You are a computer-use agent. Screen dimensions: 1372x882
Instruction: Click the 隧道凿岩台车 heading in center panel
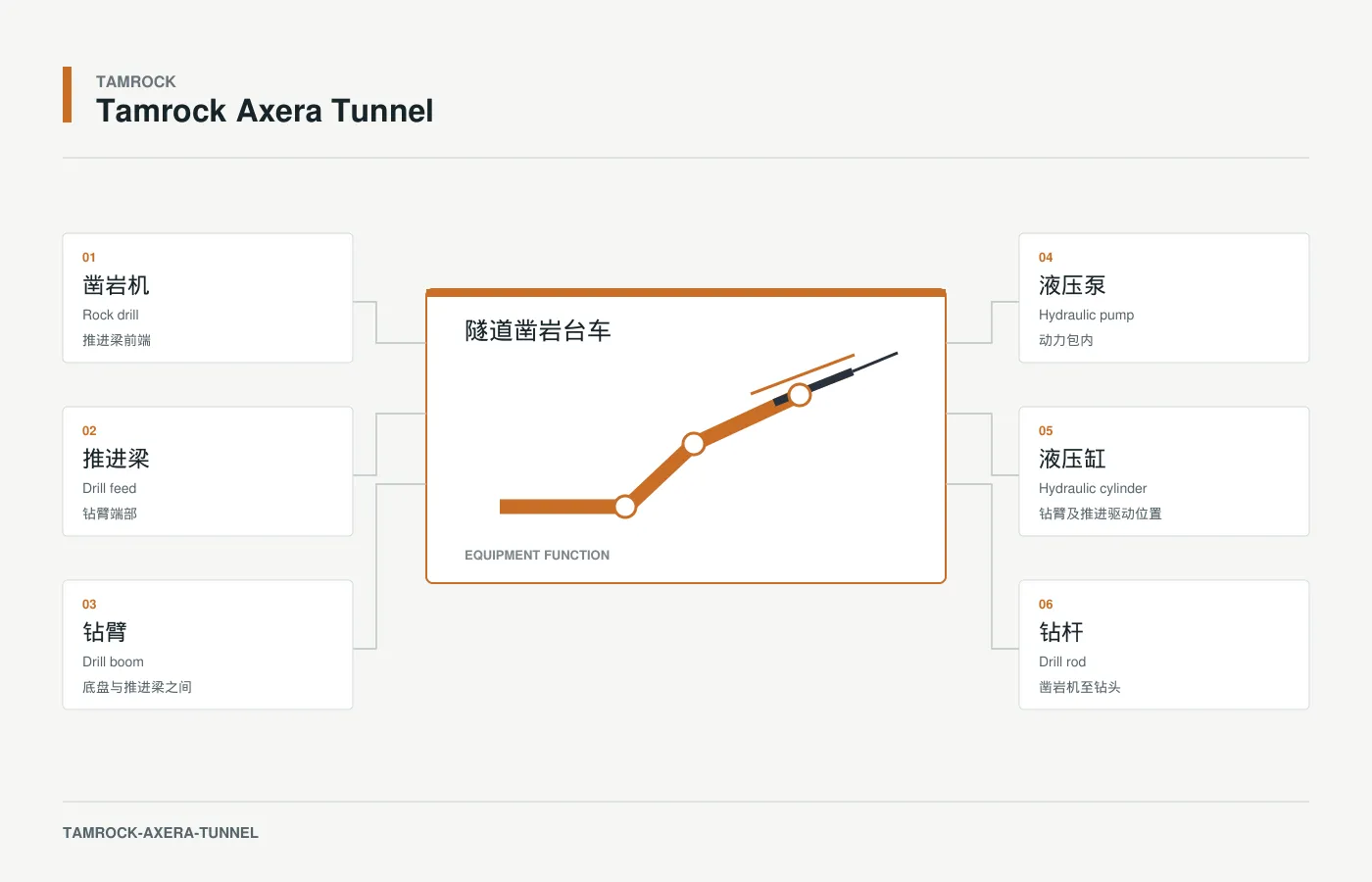[x=538, y=331]
